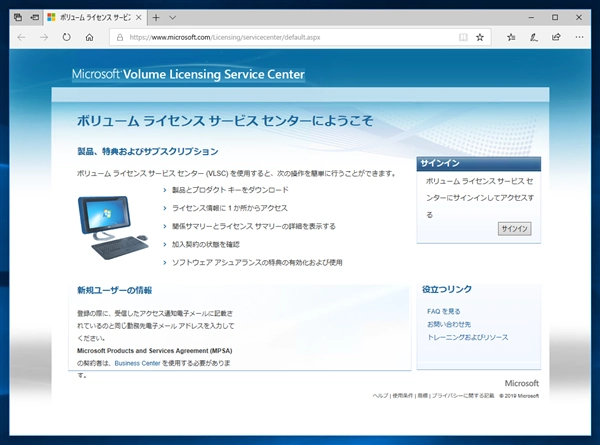Screen dimensions: 600x445
Task: Expand the tab preview chevron
Action: 173,17
